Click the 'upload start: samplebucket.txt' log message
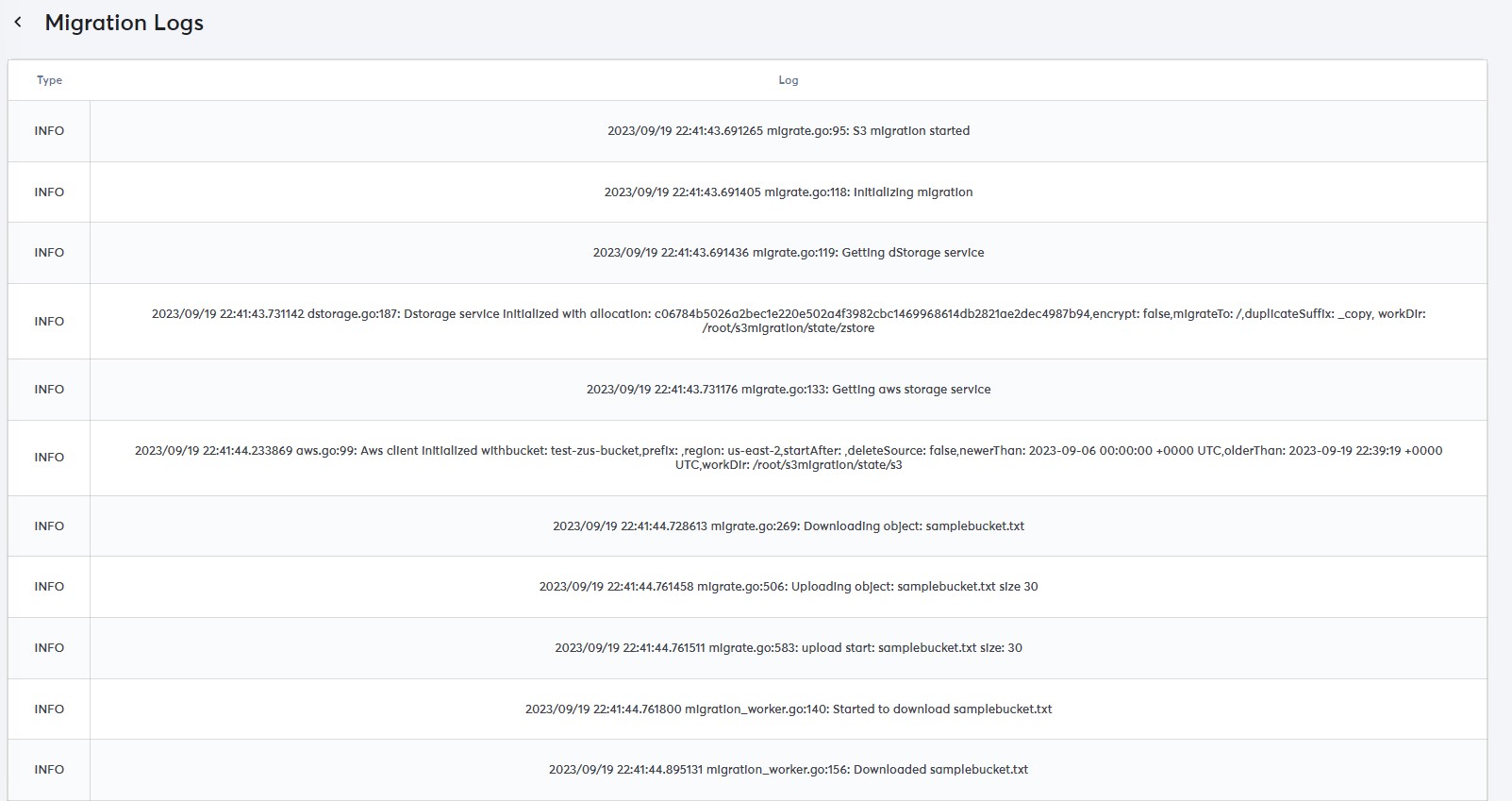1512x801 pixels. [x=788, y=648]
